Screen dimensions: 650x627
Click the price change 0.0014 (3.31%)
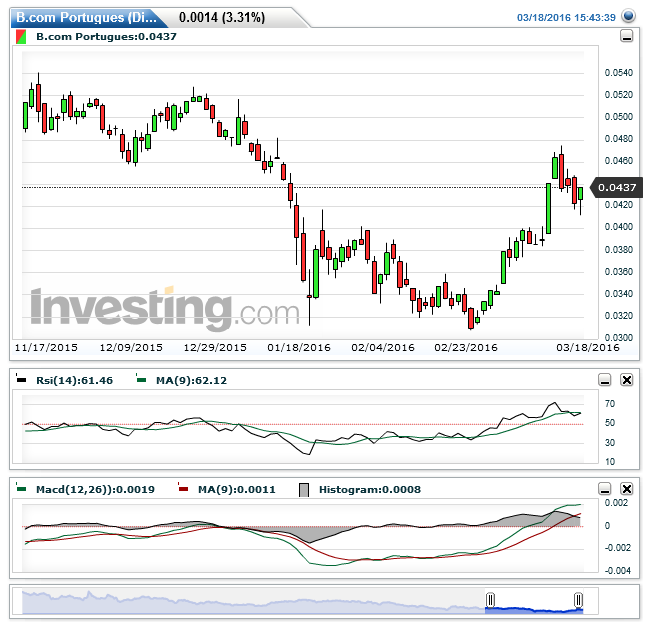click(222, 17)
